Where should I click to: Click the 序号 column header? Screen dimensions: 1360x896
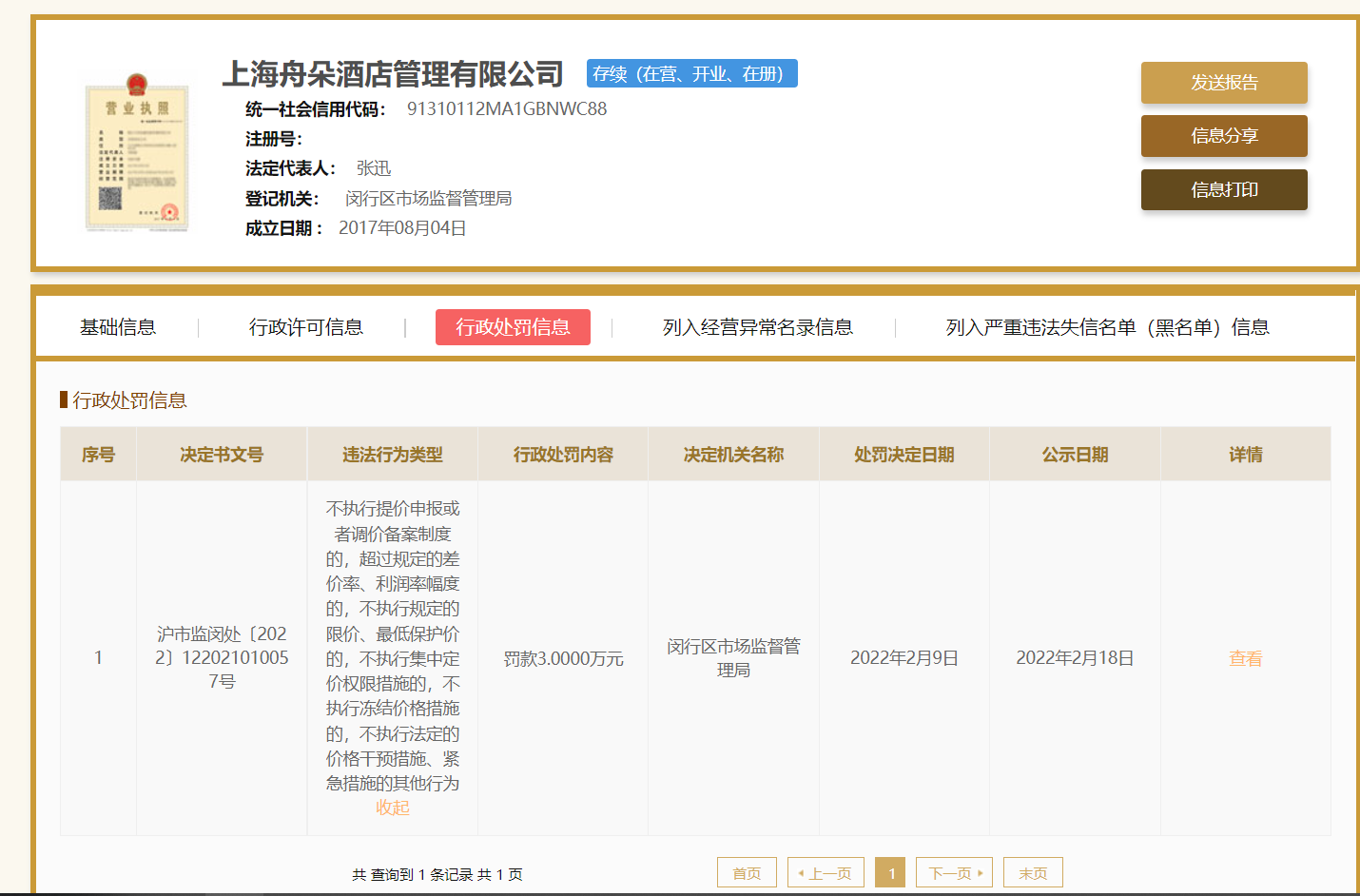click(98, 455)
